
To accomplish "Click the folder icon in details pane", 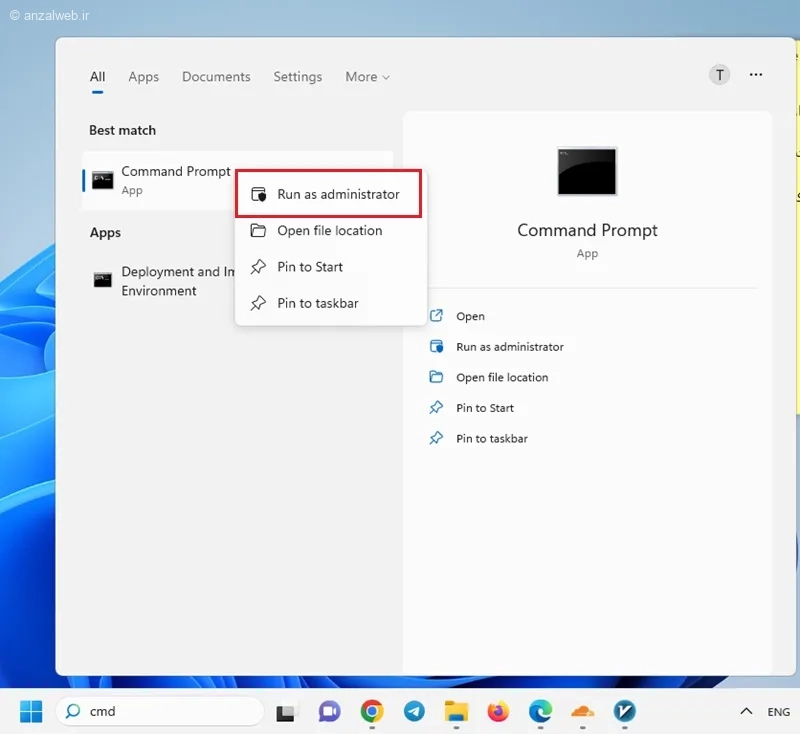I will coord(436,377).
